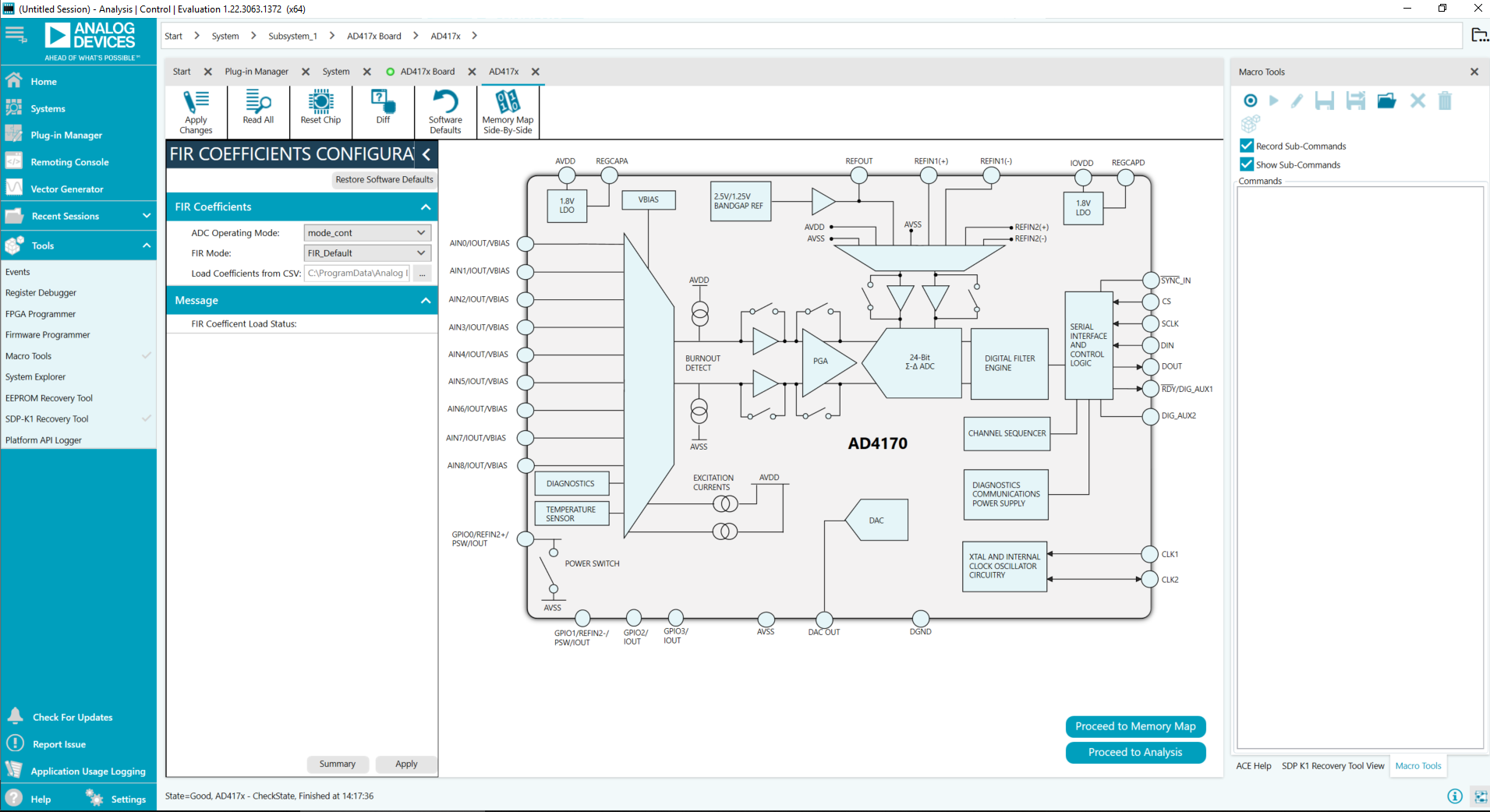The height and width of the screenshot is (812, 1490).
Task: Click breadcrumb arrow after Subsystem_1
Action: coord(332,36)
